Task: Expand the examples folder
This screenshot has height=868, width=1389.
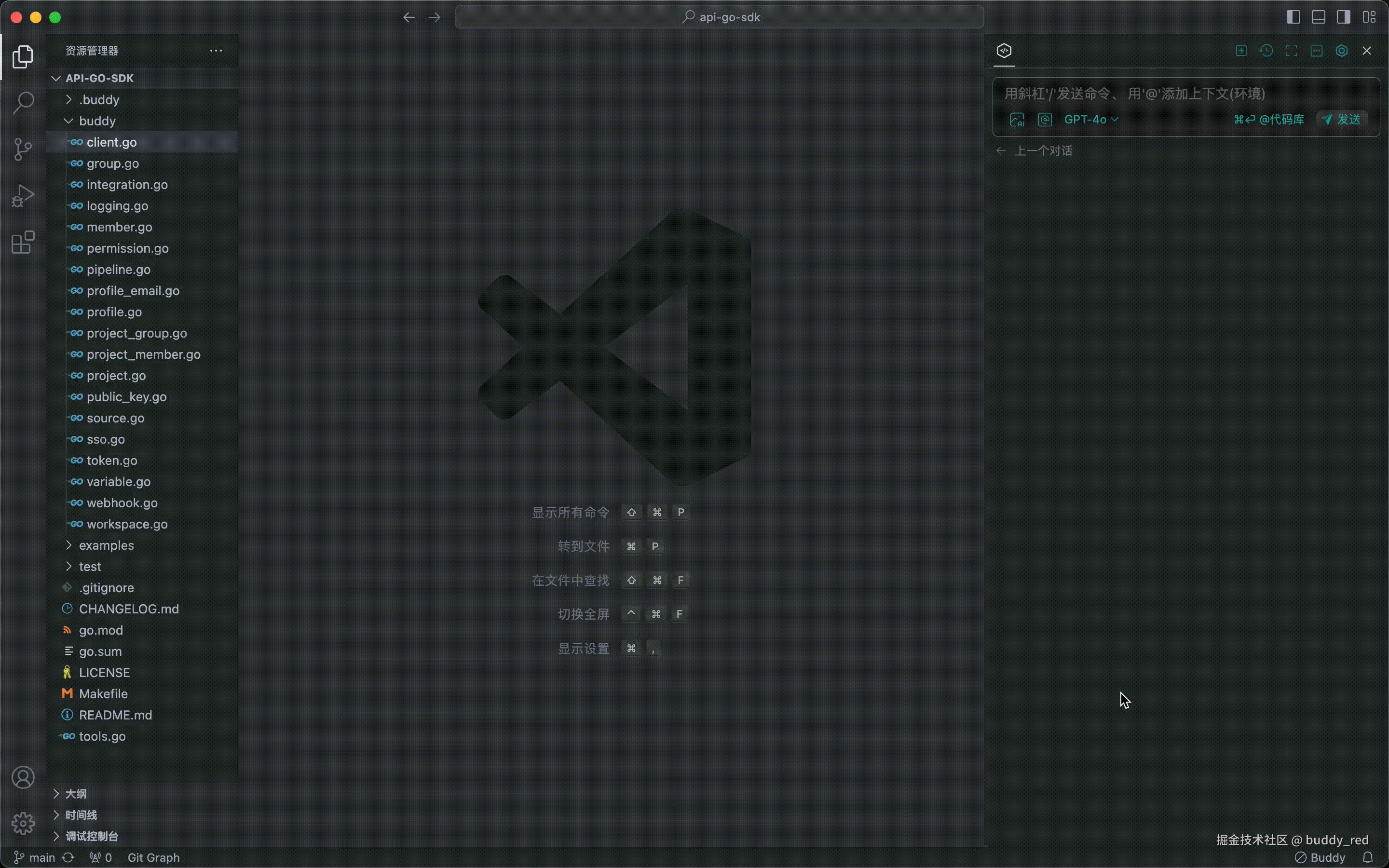Action: point(106,545)
